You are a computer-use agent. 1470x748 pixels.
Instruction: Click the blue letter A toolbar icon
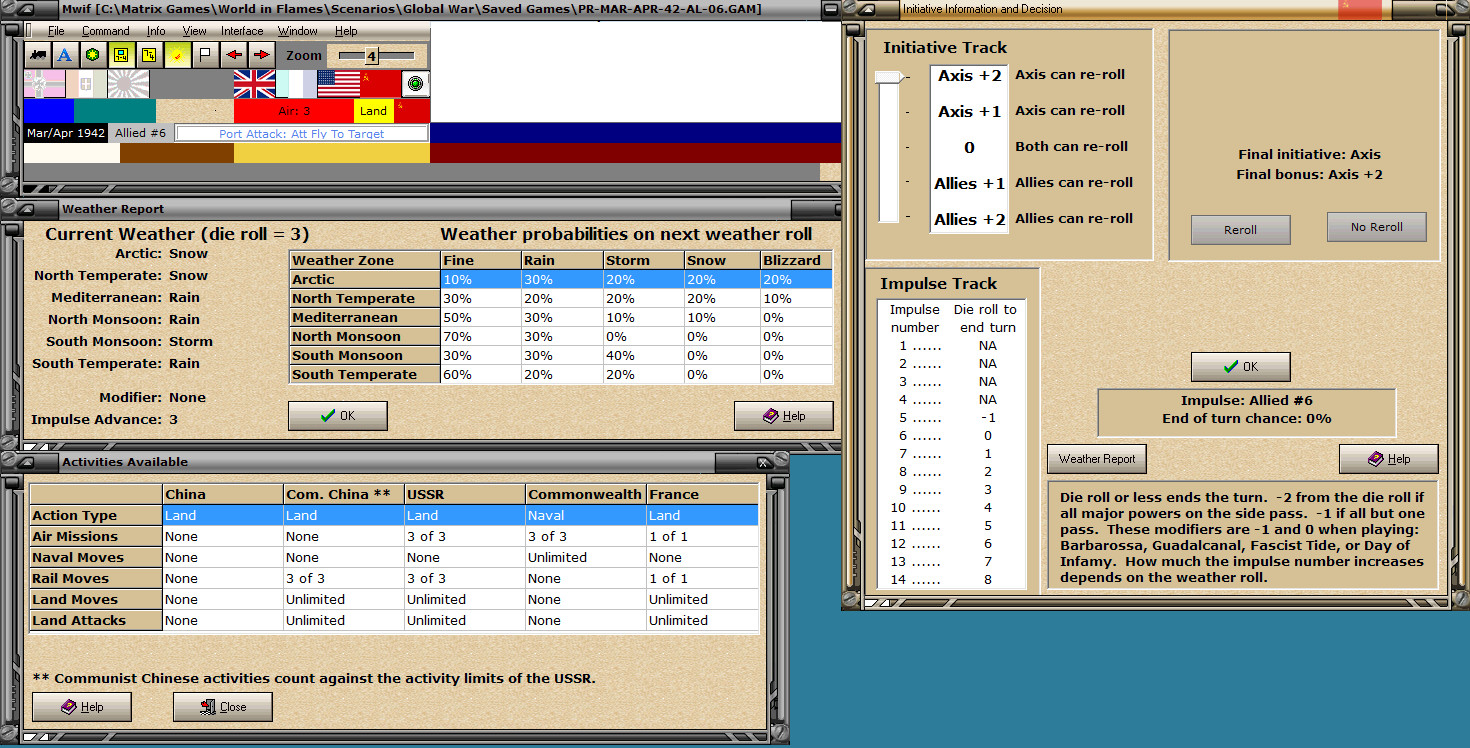(65, 55)
